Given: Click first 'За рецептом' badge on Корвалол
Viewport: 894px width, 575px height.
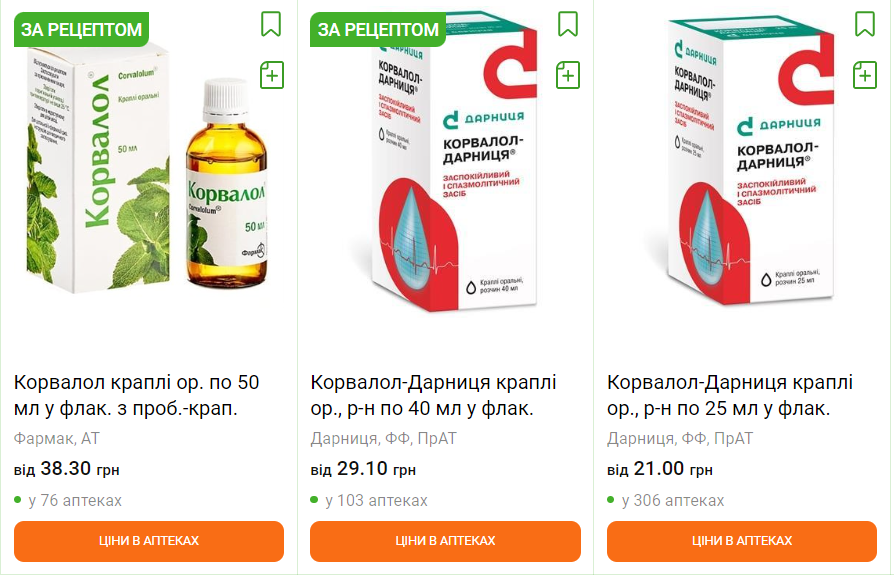Looking at the screenshot, I should pos(82,29).
